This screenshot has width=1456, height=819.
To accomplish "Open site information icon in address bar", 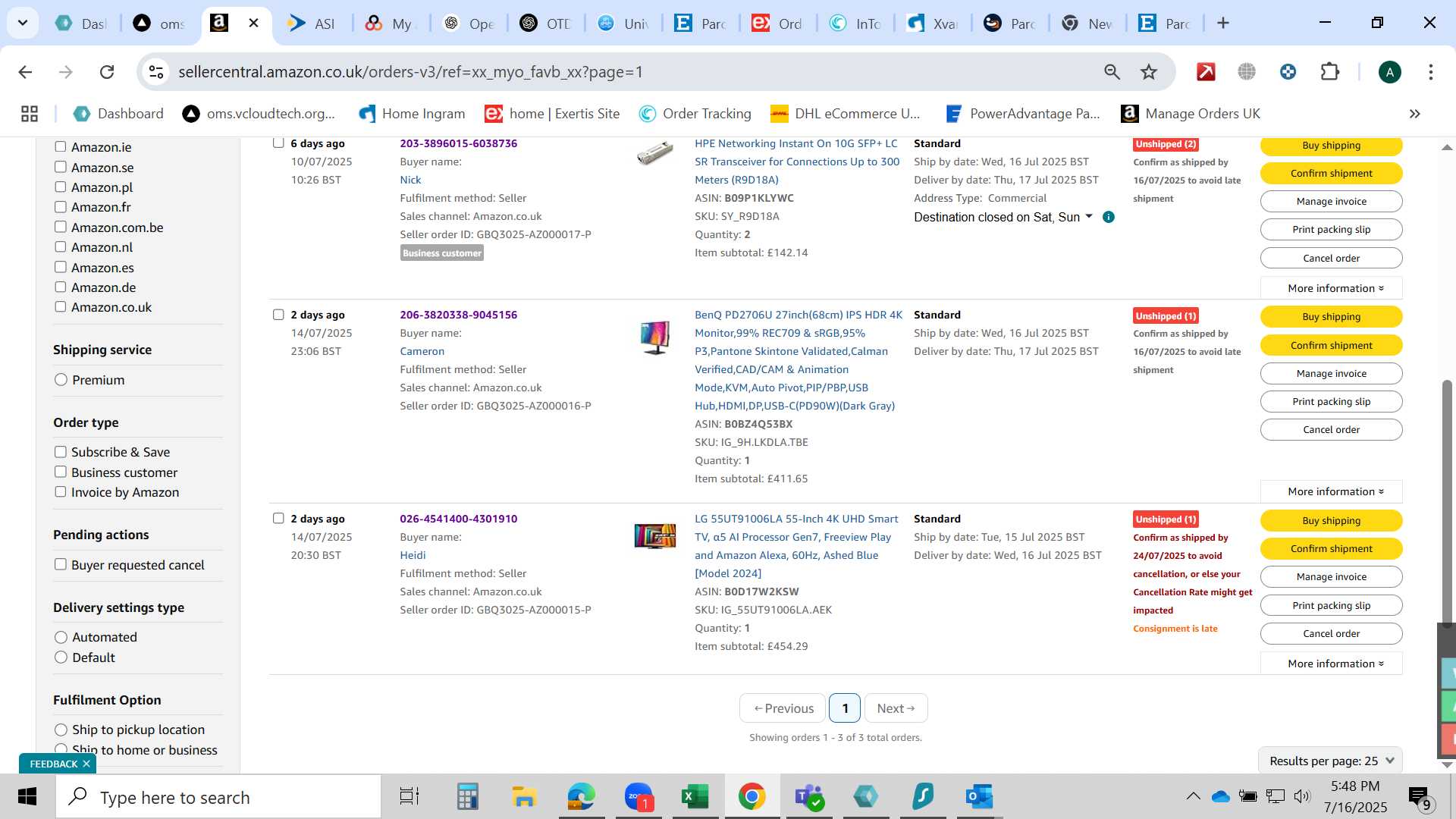I will [x=156, y=72].
